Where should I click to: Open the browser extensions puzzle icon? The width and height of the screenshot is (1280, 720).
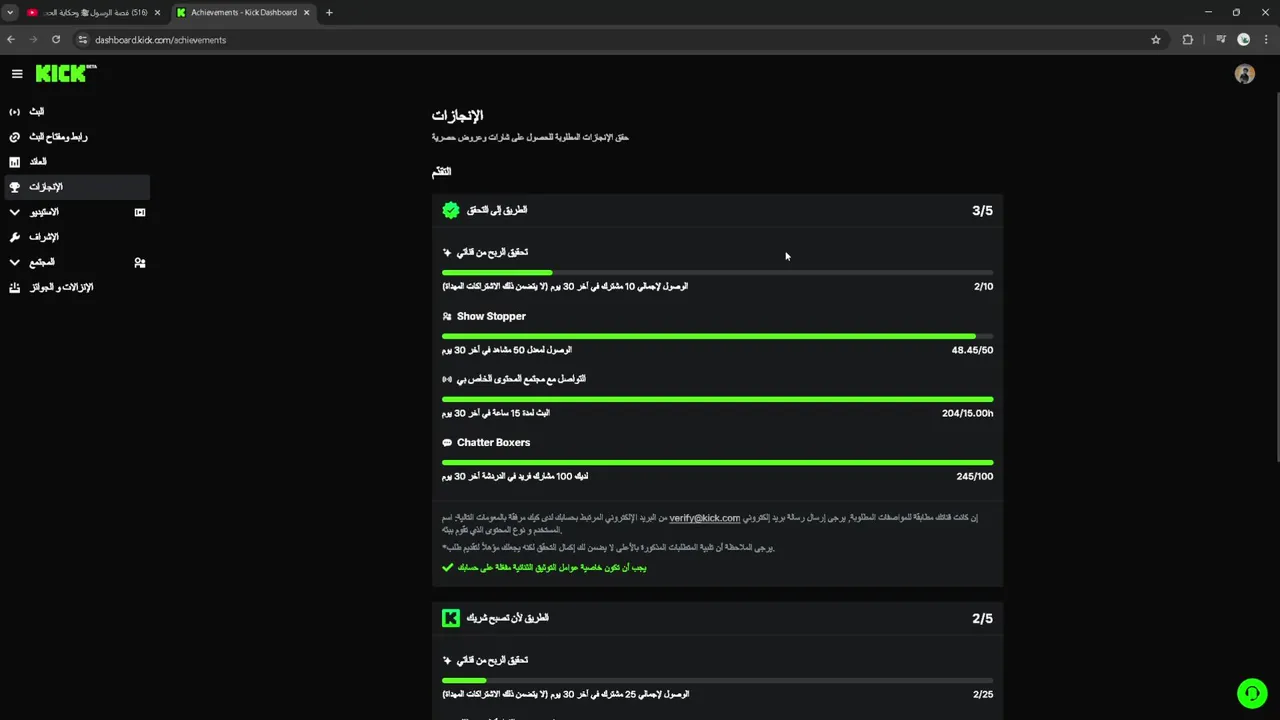[x=1187, y=40]
